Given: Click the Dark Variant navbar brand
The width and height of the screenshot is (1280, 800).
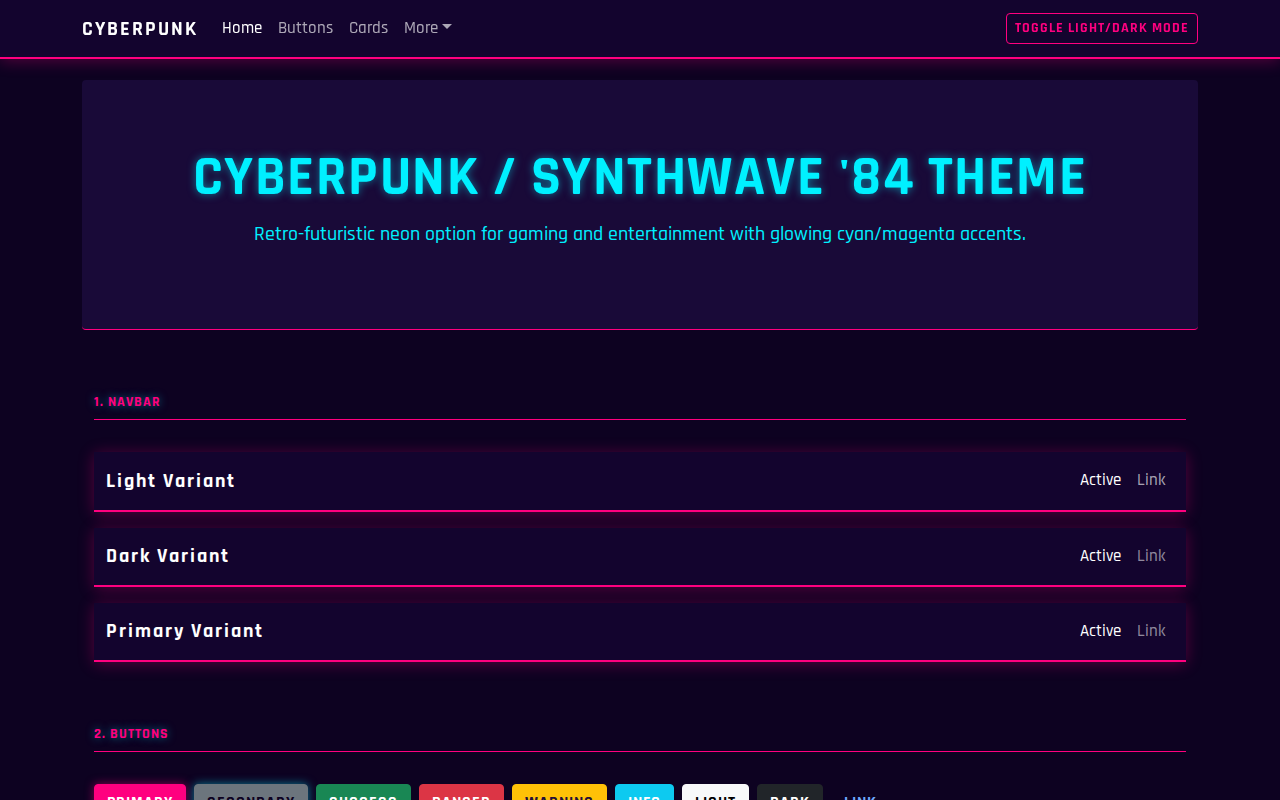Looking at the screenshot, I should (167, 556).
